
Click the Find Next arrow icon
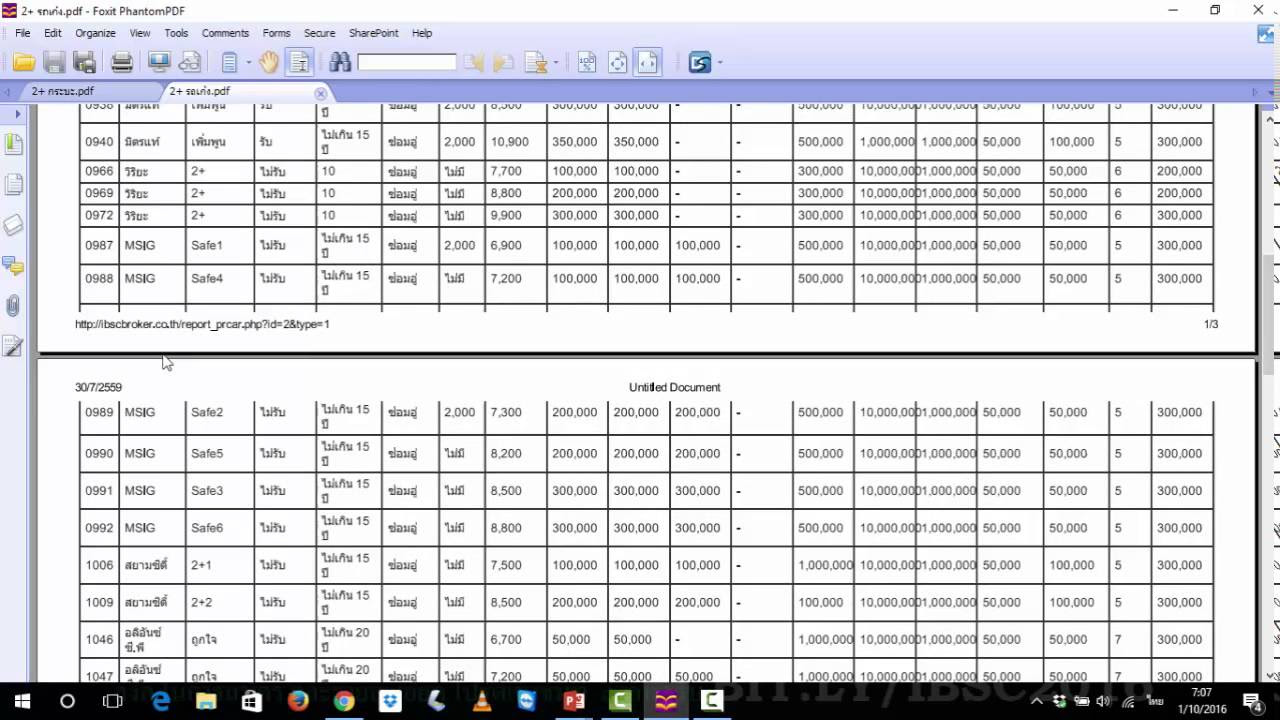pyautogui.click(x=503, y=63)
